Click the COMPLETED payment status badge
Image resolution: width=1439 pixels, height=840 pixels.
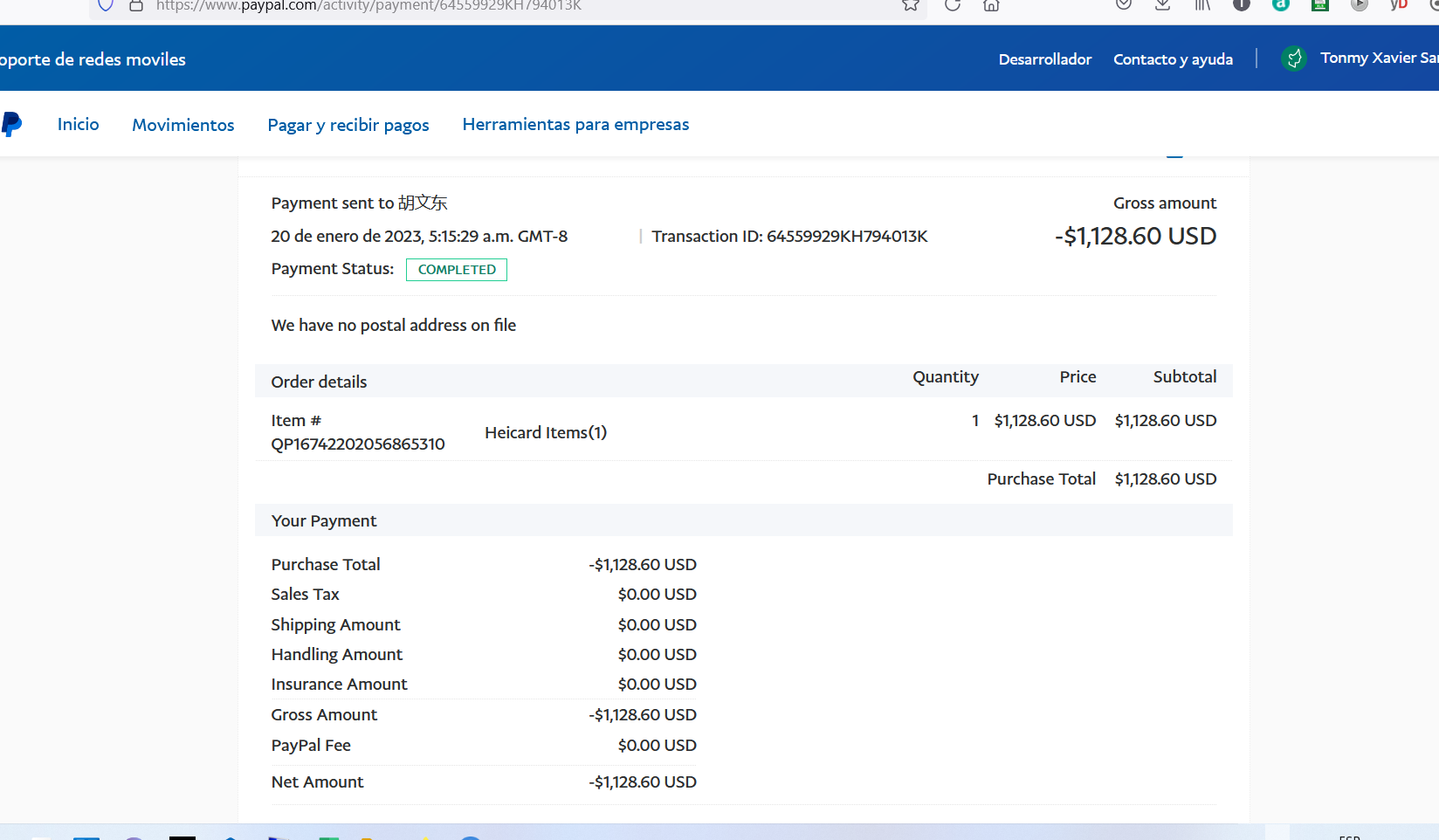(x=457, y=270)
